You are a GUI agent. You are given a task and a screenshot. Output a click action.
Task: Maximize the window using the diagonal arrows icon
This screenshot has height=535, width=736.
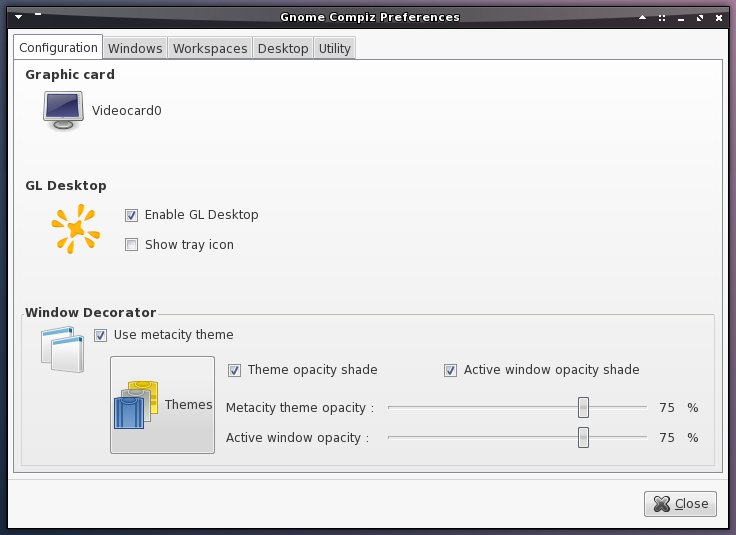(x=700, y=18)
